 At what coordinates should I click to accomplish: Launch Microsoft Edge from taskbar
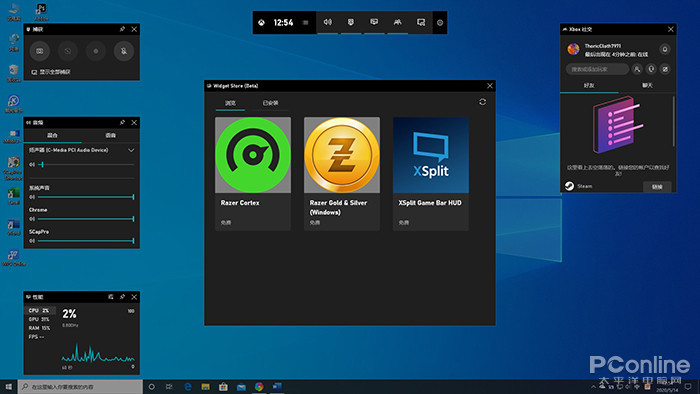point(188,387)
